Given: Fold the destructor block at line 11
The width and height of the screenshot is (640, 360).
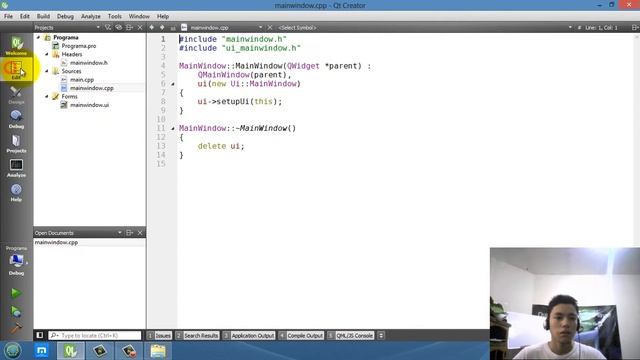Looking at the screenshot, I should point(173,128).
